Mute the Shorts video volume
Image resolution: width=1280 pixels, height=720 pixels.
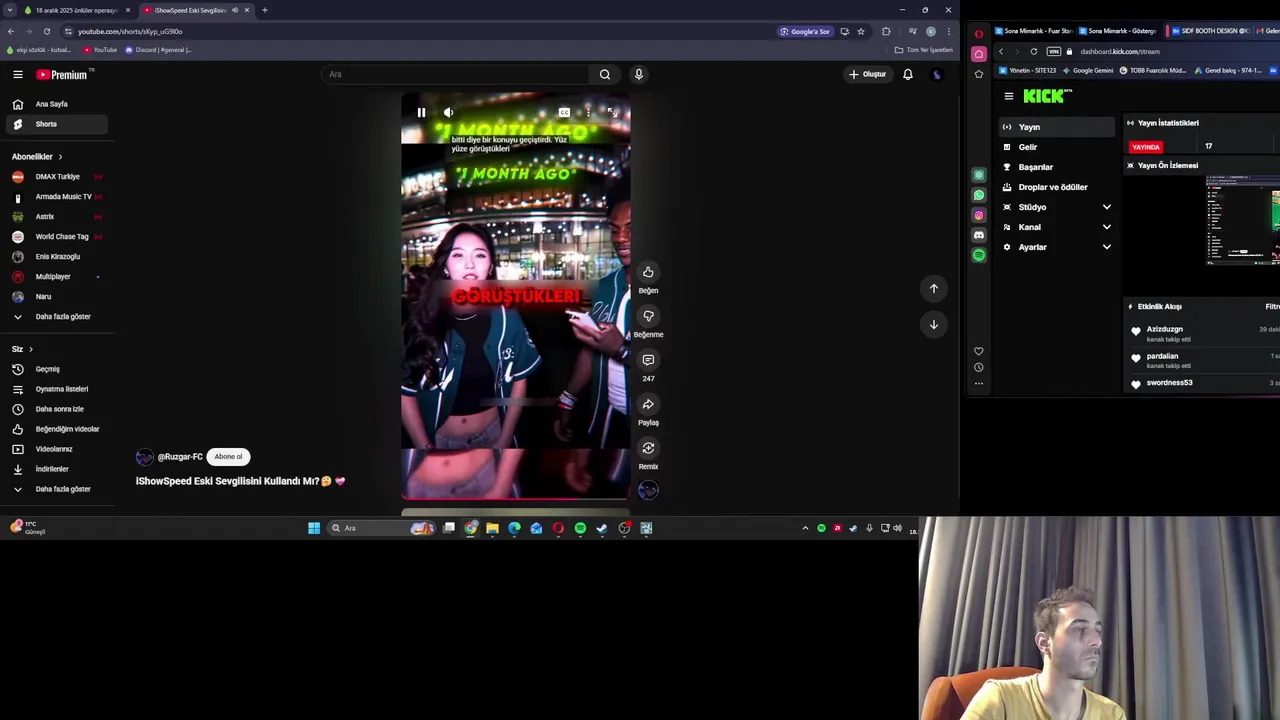pos(448,113)
